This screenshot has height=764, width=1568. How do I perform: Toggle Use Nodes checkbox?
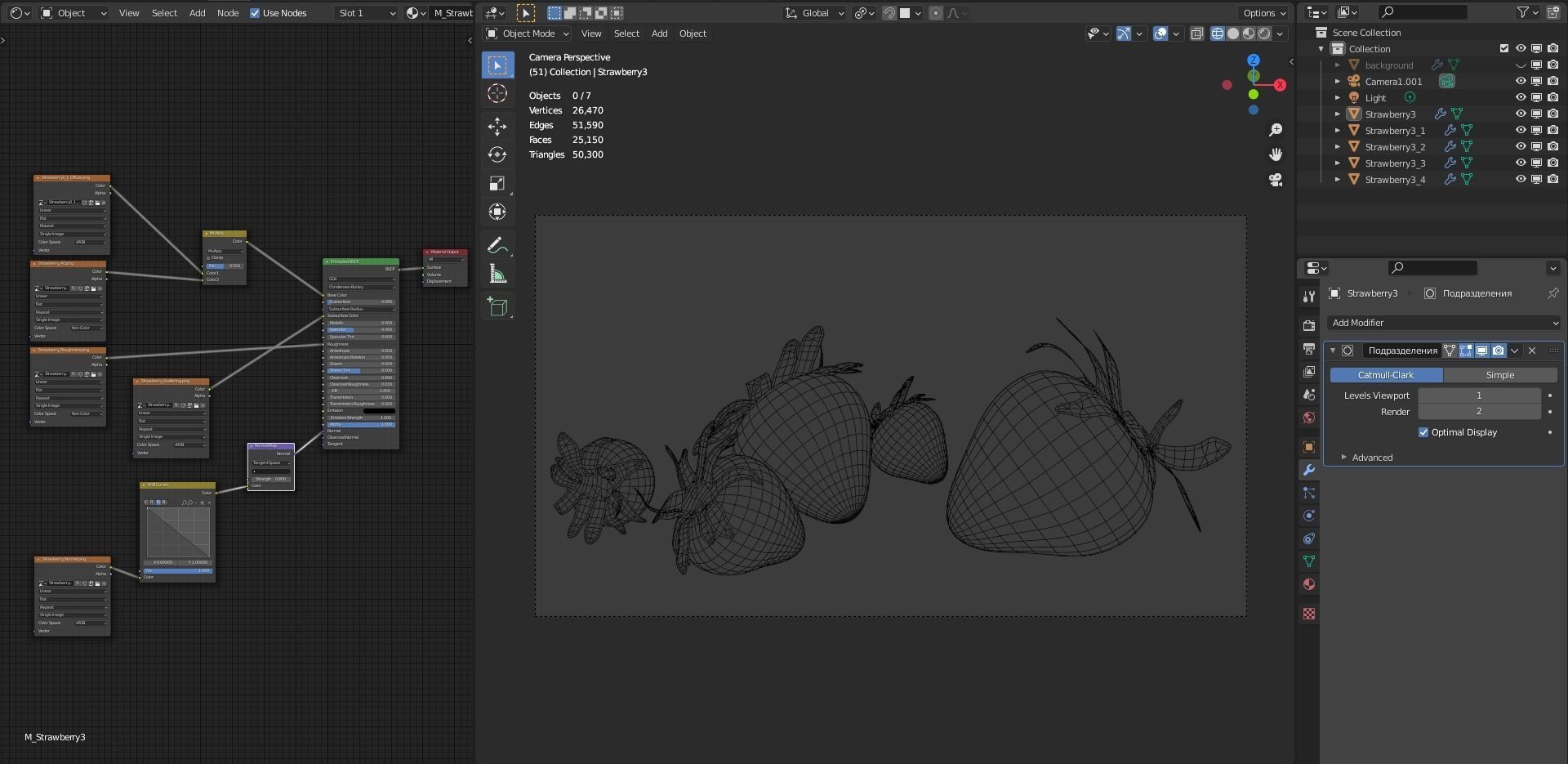point(255,13)
